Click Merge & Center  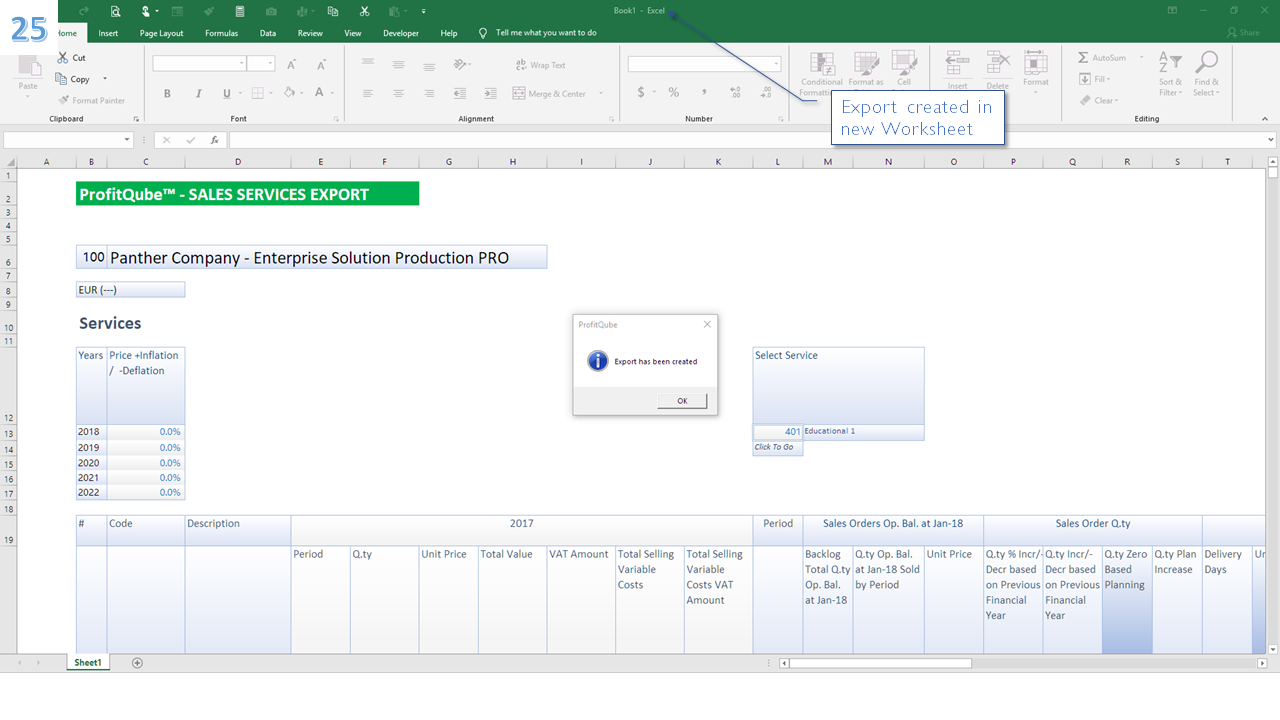(x=550, y=93)
